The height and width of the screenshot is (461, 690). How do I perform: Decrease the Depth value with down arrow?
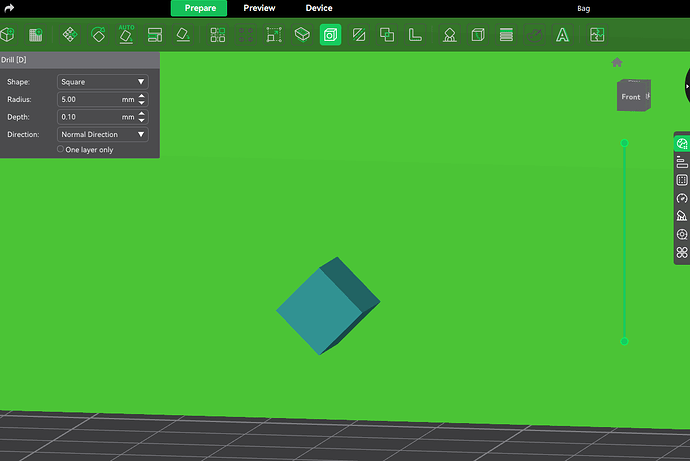[x=141, y=120]
